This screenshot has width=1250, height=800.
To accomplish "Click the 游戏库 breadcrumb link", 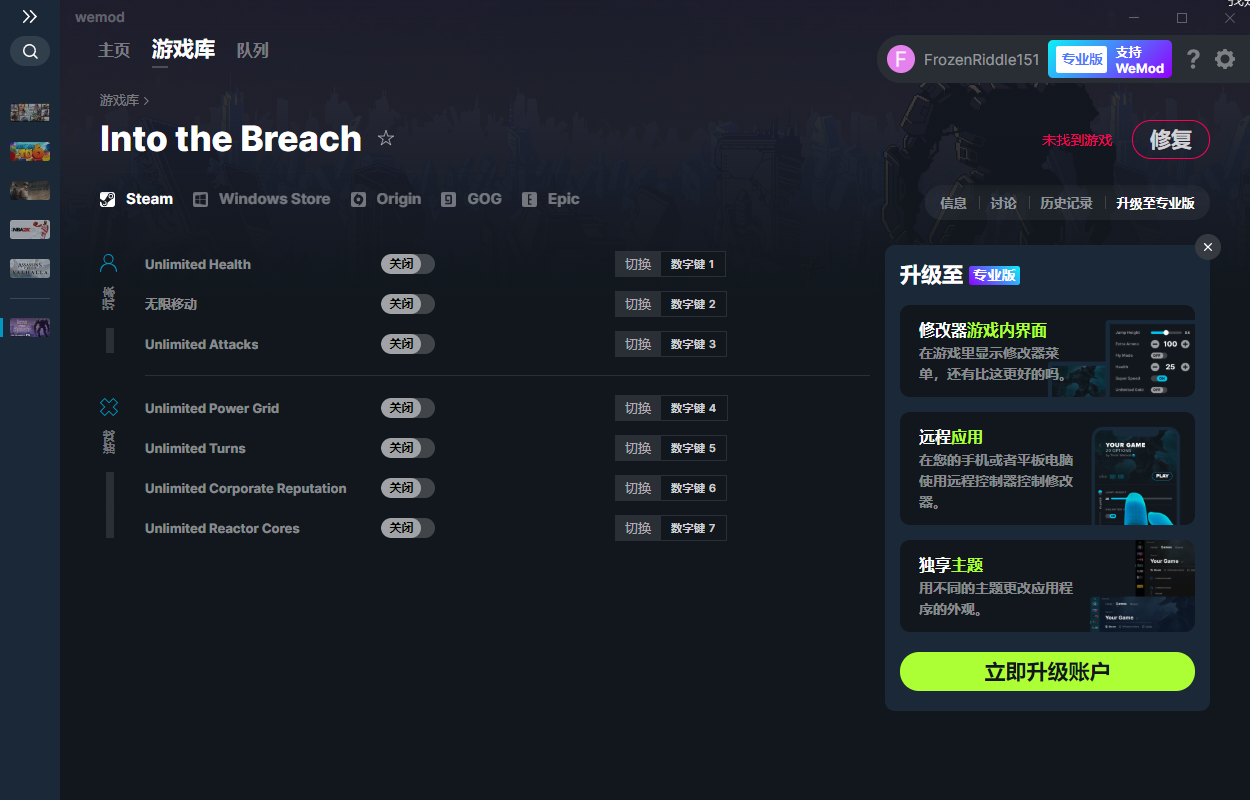I will (x=119, y=100).
